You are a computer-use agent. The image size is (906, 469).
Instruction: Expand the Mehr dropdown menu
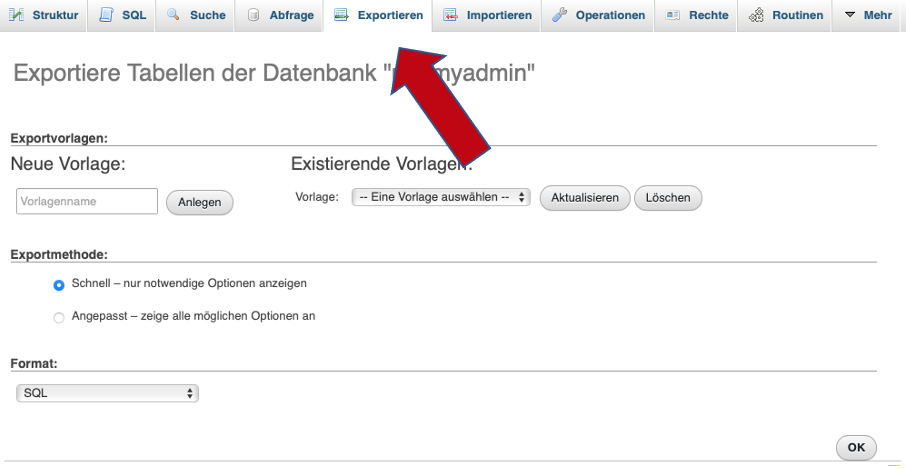tap(868, 15)
